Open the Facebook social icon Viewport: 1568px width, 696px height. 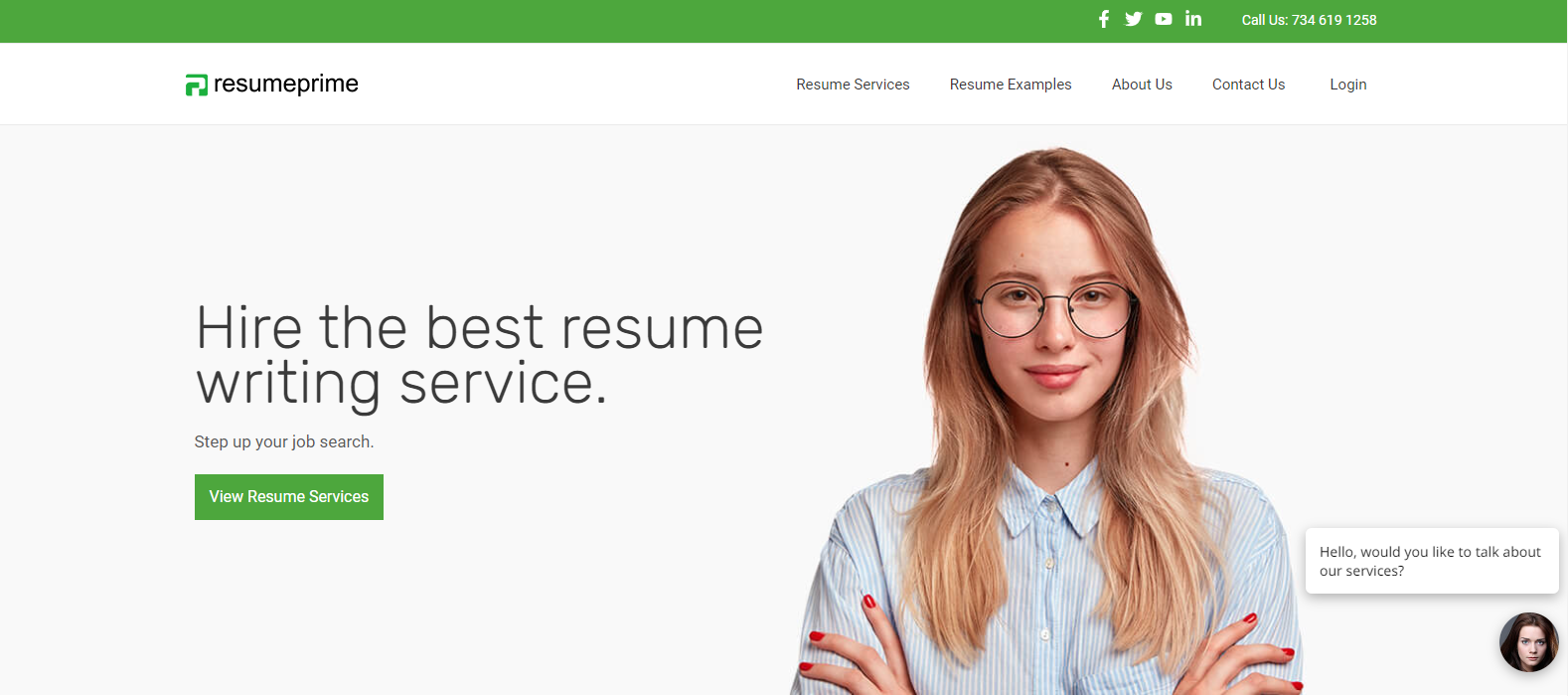pyautogui.click(x=1103, y=19)
